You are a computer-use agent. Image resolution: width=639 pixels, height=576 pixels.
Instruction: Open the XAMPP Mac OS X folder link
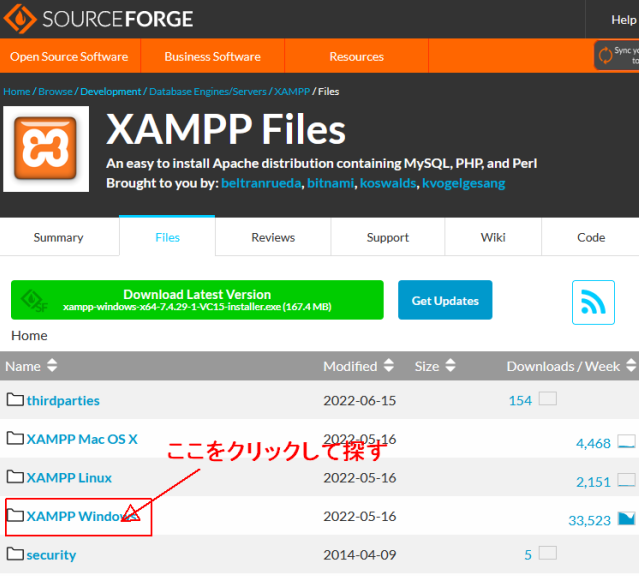82,439
